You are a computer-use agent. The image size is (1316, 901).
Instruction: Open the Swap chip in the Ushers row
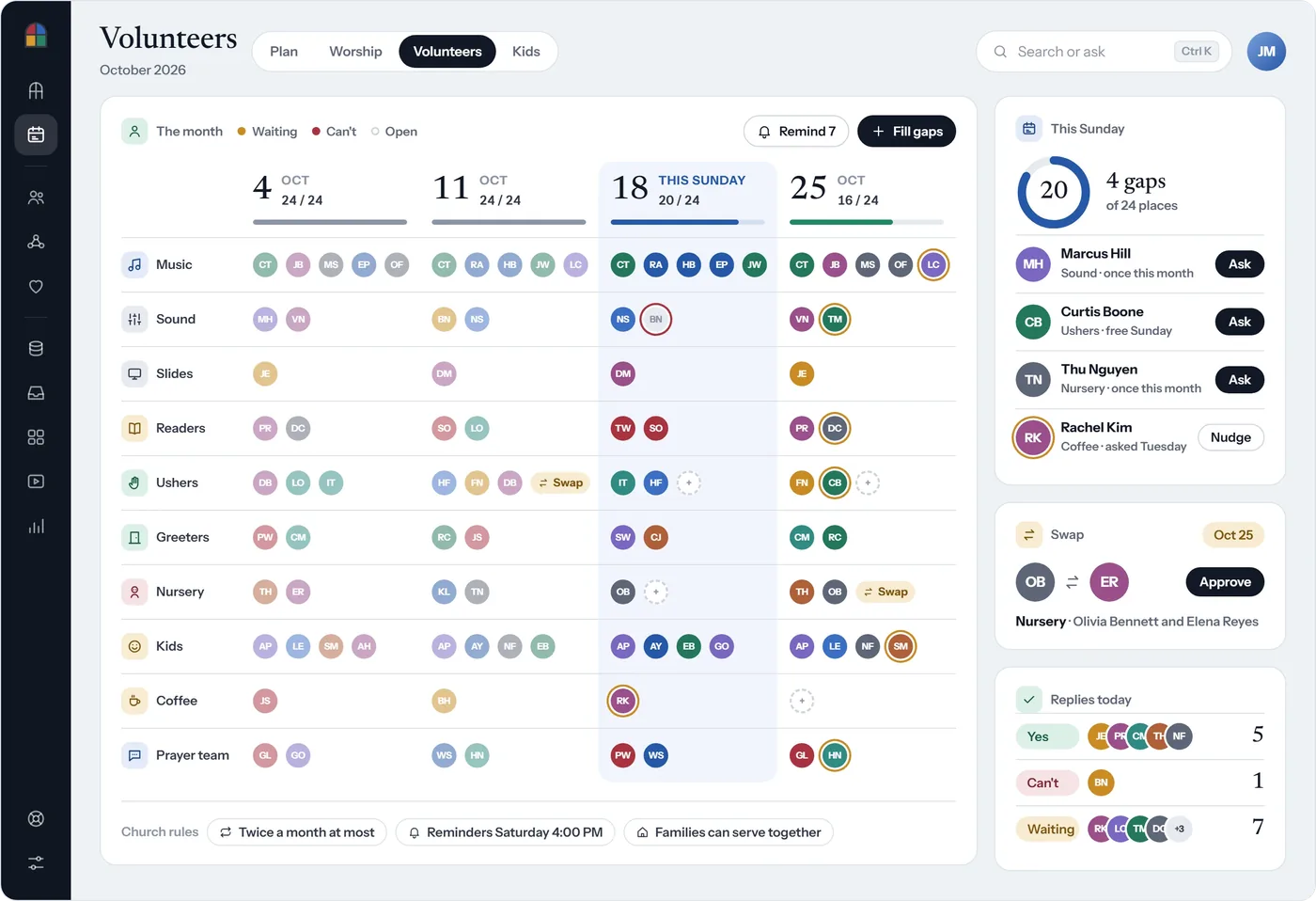[x=560, y=483]
